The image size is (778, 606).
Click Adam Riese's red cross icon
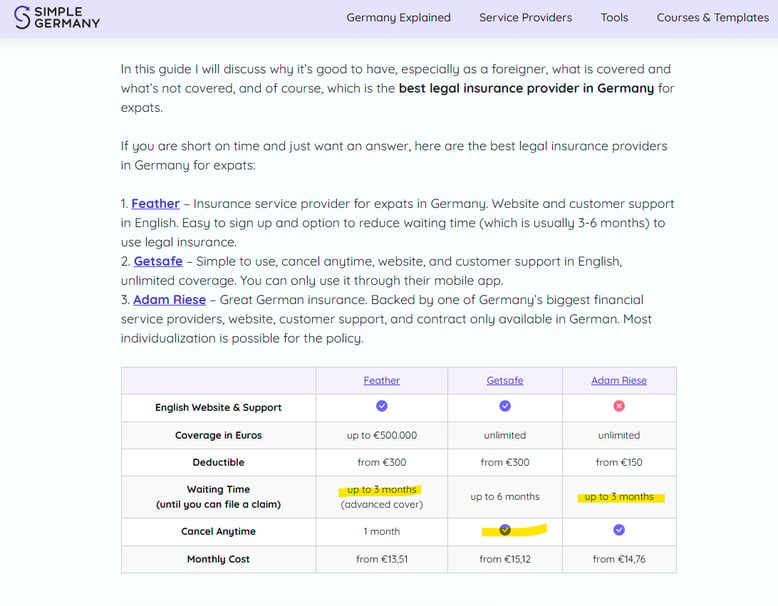tap(619, 406)
